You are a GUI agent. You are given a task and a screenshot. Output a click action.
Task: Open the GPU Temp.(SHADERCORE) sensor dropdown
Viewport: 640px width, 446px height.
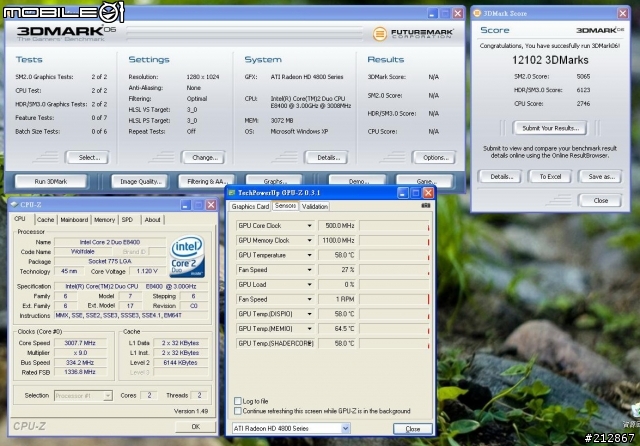[309, 343]
